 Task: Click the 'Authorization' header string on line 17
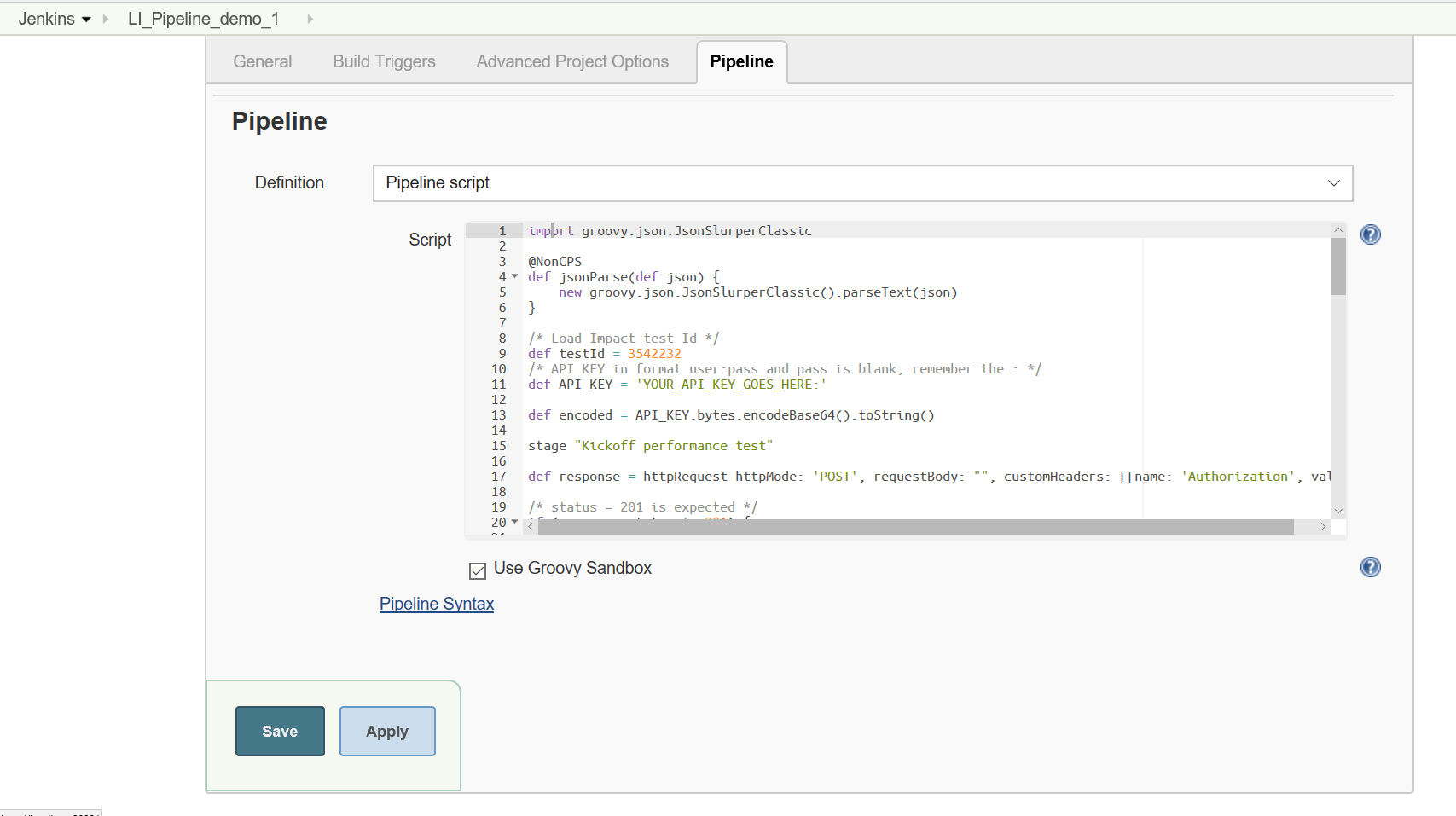click(x=1237, y=477)
